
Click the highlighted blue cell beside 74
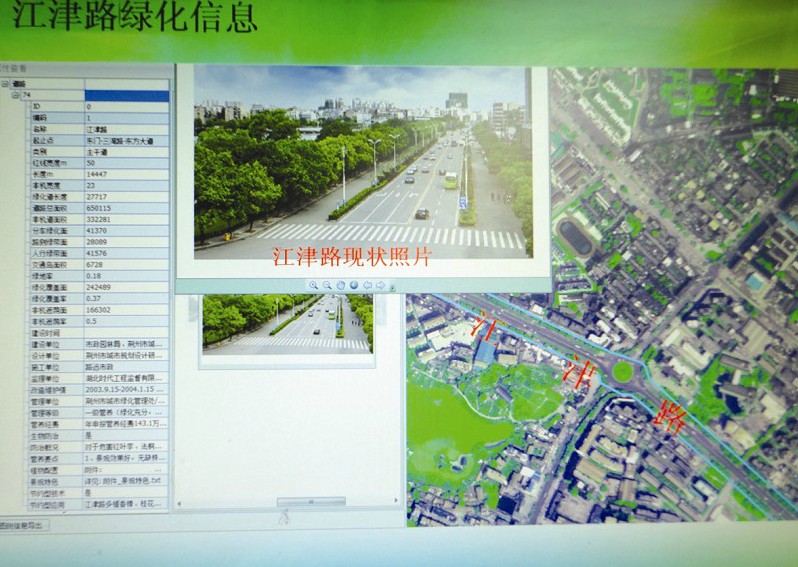pyautogui.click(x=126, y=95)
